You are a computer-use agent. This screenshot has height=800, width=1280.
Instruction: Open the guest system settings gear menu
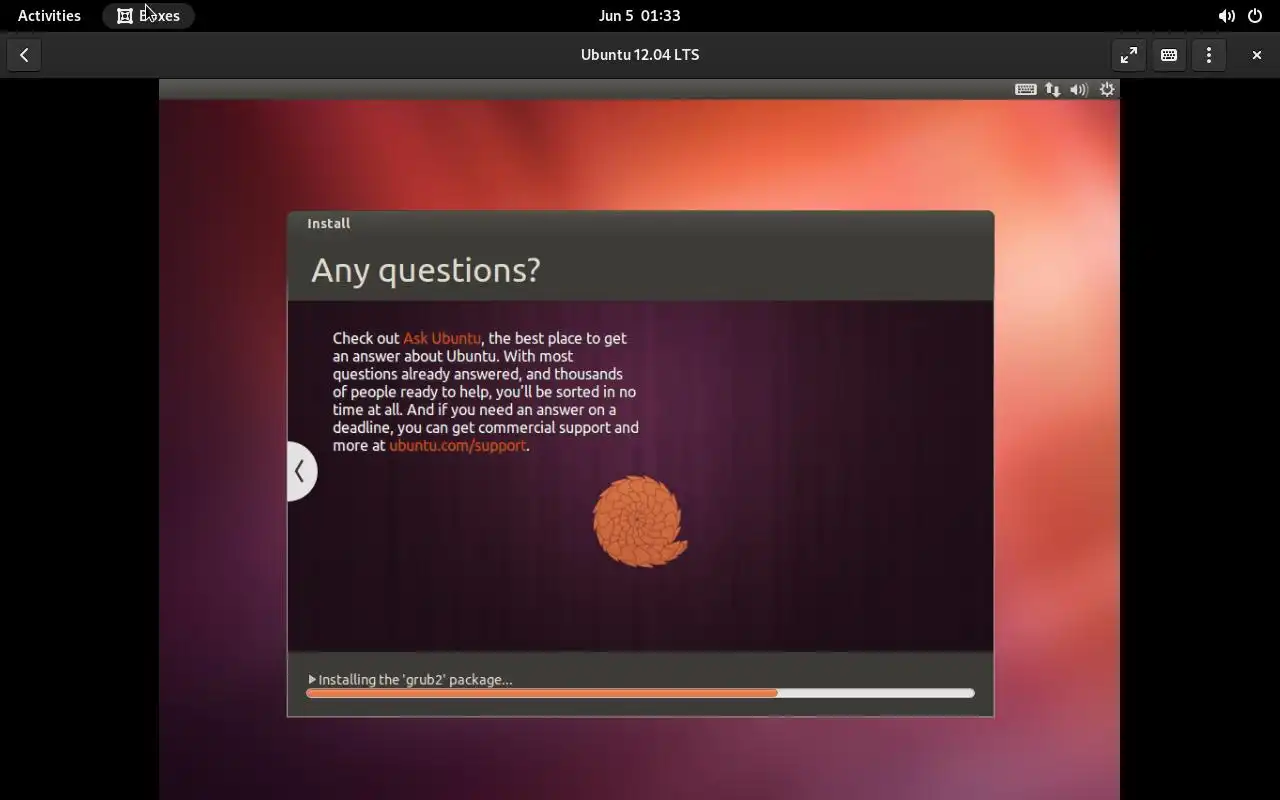(1107, 89)
